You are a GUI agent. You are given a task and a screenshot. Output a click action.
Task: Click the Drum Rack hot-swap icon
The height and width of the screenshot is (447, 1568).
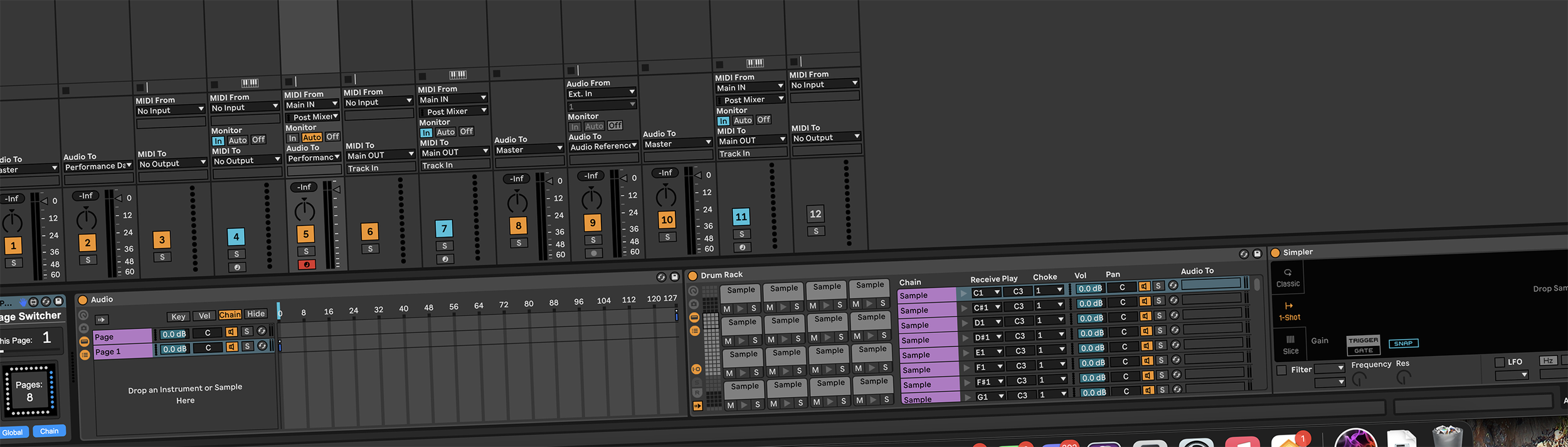pos(1244,254)
